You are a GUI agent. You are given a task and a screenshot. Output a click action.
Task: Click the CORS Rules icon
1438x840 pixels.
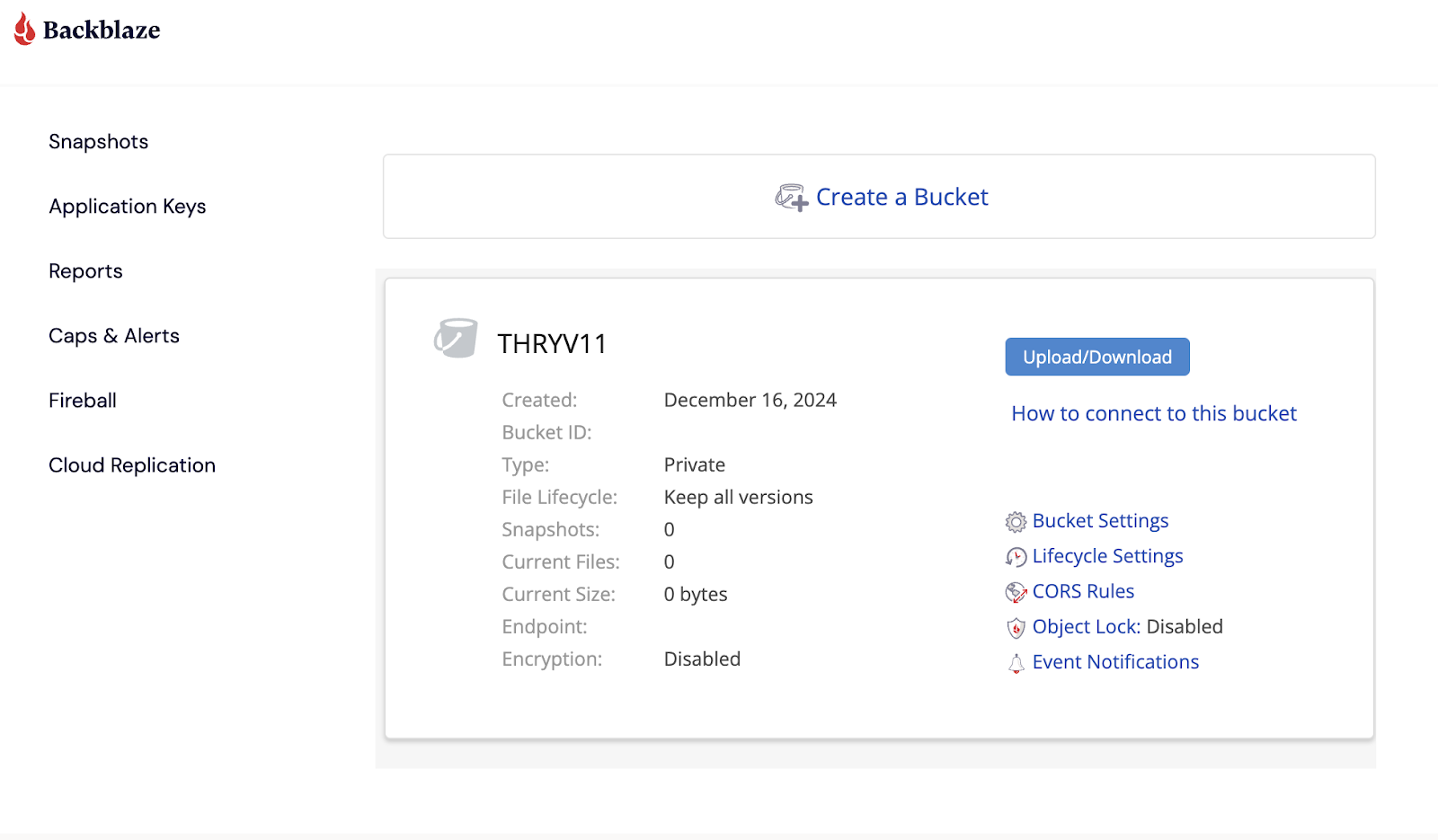[x=1016, y=592]
